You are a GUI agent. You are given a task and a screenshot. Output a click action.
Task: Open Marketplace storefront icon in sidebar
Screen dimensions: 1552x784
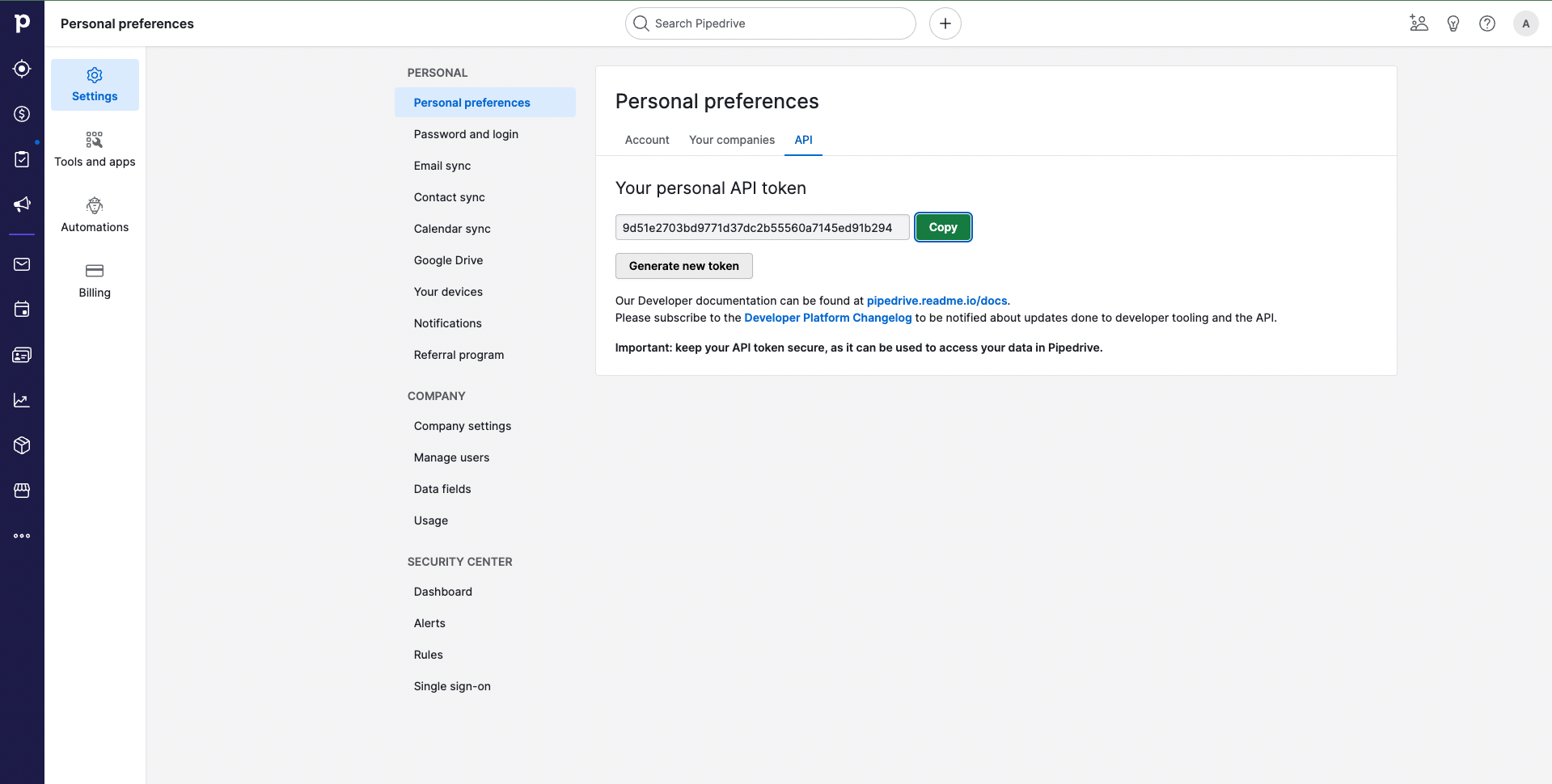click(x=22, y=491)
